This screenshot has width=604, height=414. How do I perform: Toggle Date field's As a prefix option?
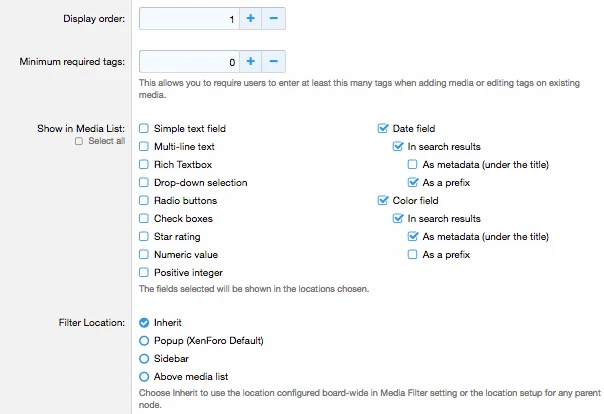413,183
